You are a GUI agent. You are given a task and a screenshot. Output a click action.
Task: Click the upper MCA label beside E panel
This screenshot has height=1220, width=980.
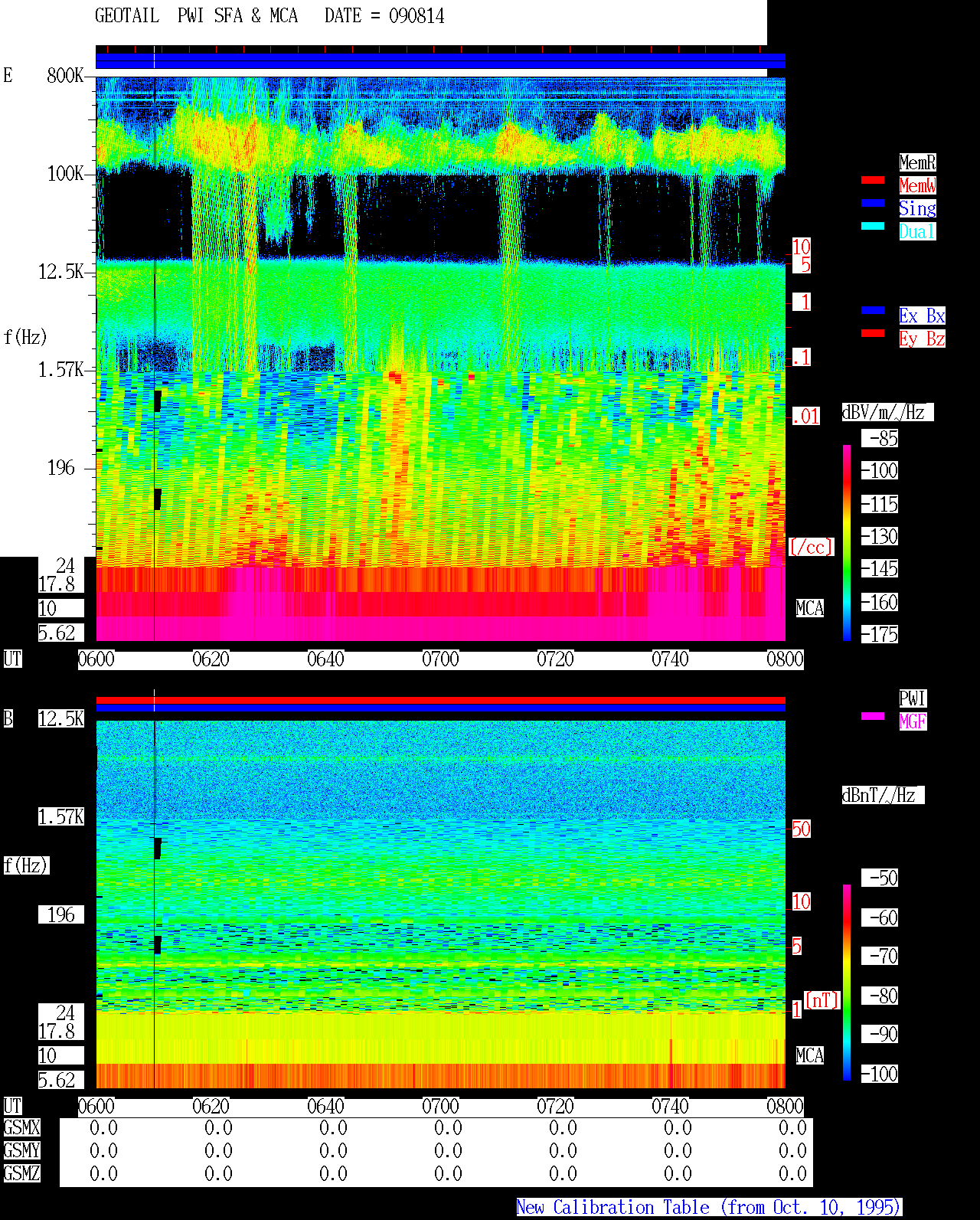810,609
